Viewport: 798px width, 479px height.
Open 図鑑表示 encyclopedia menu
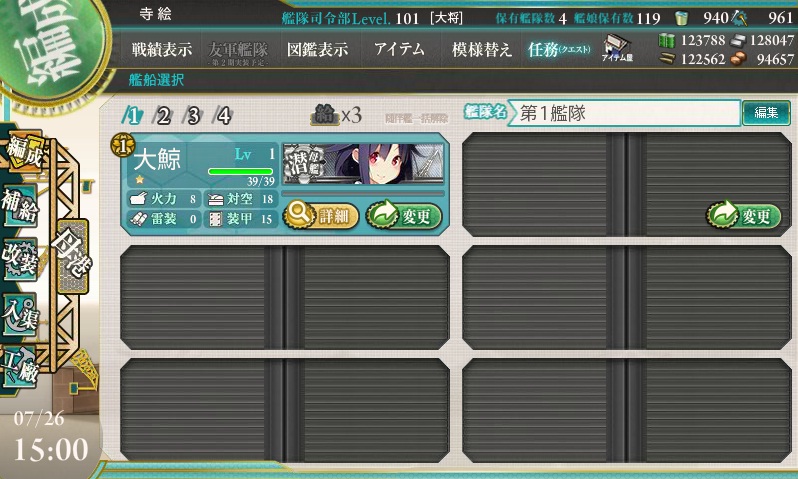click(x=318, y=50)
